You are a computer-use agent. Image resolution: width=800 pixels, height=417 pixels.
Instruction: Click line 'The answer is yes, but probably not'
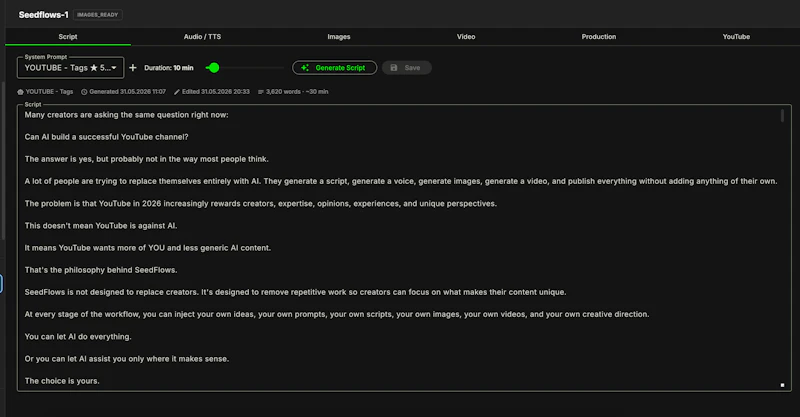[x=146, y=159]
